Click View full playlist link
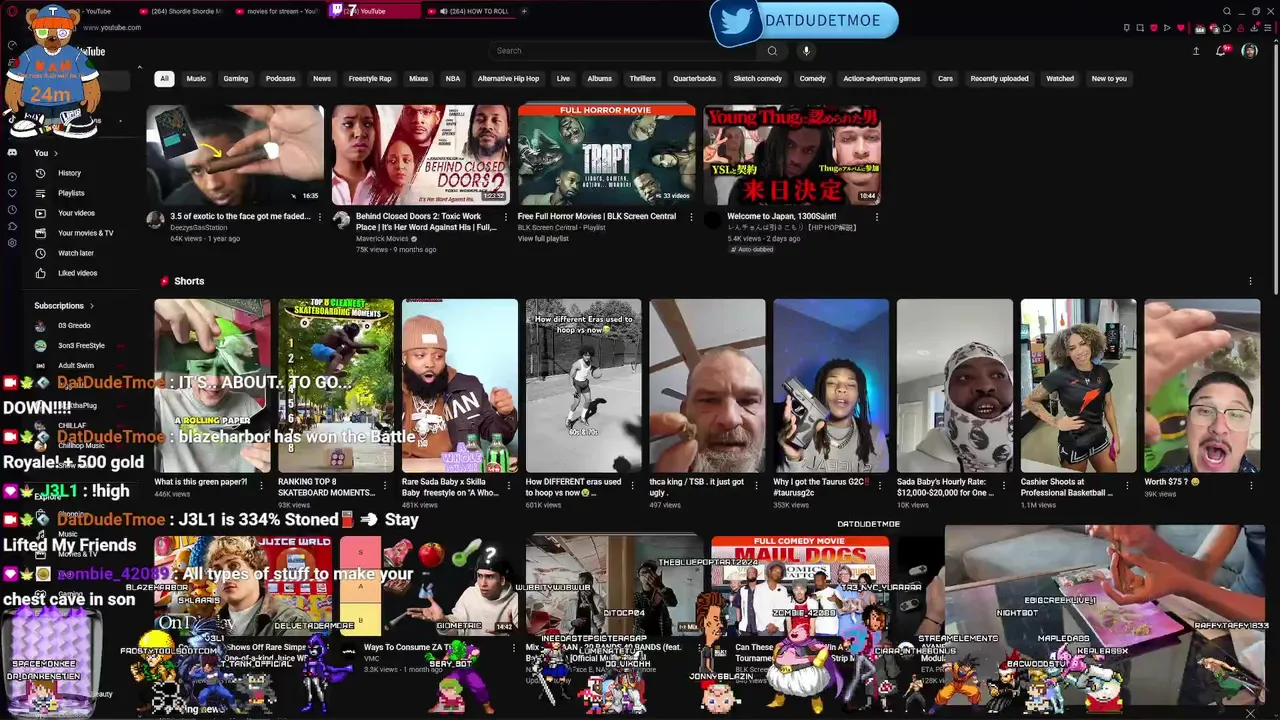Viewport: 1280px width, 720px height. click(x=543, y=239)
